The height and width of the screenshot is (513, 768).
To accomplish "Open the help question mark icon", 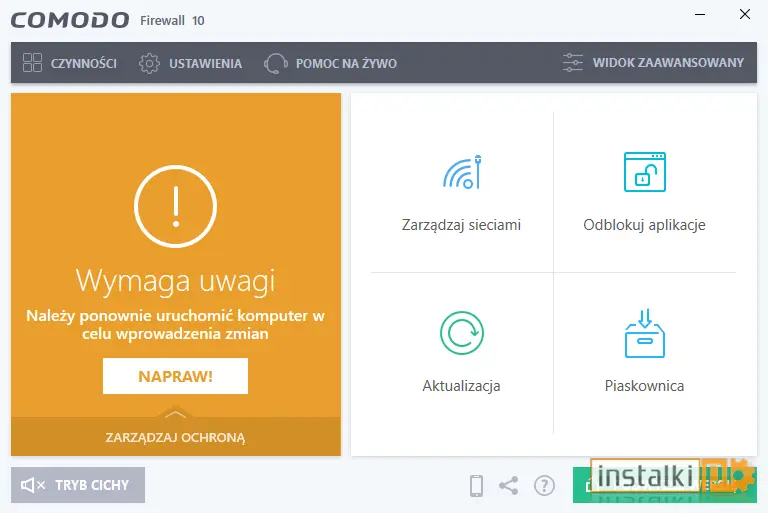I will coord(544,486).
